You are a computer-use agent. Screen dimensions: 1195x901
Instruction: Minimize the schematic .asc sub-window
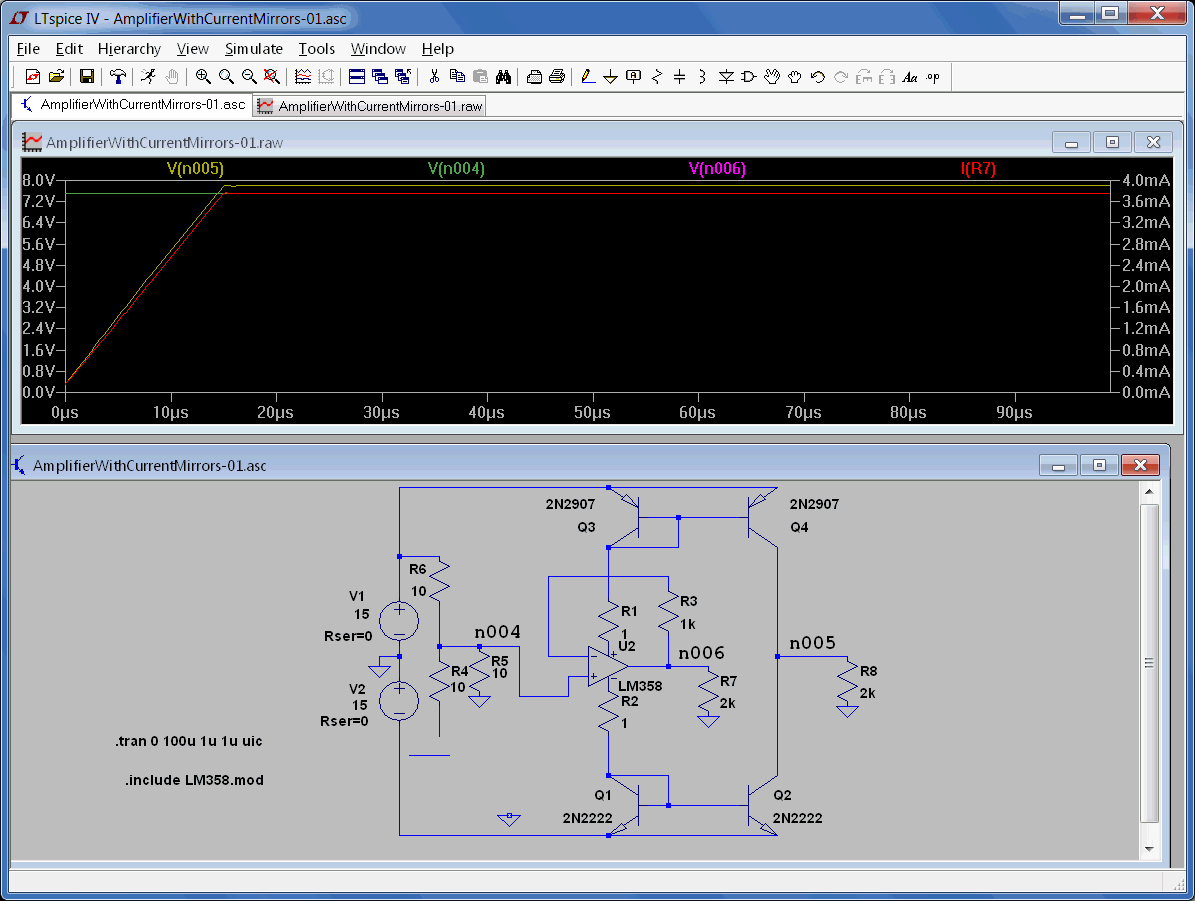1059,465
